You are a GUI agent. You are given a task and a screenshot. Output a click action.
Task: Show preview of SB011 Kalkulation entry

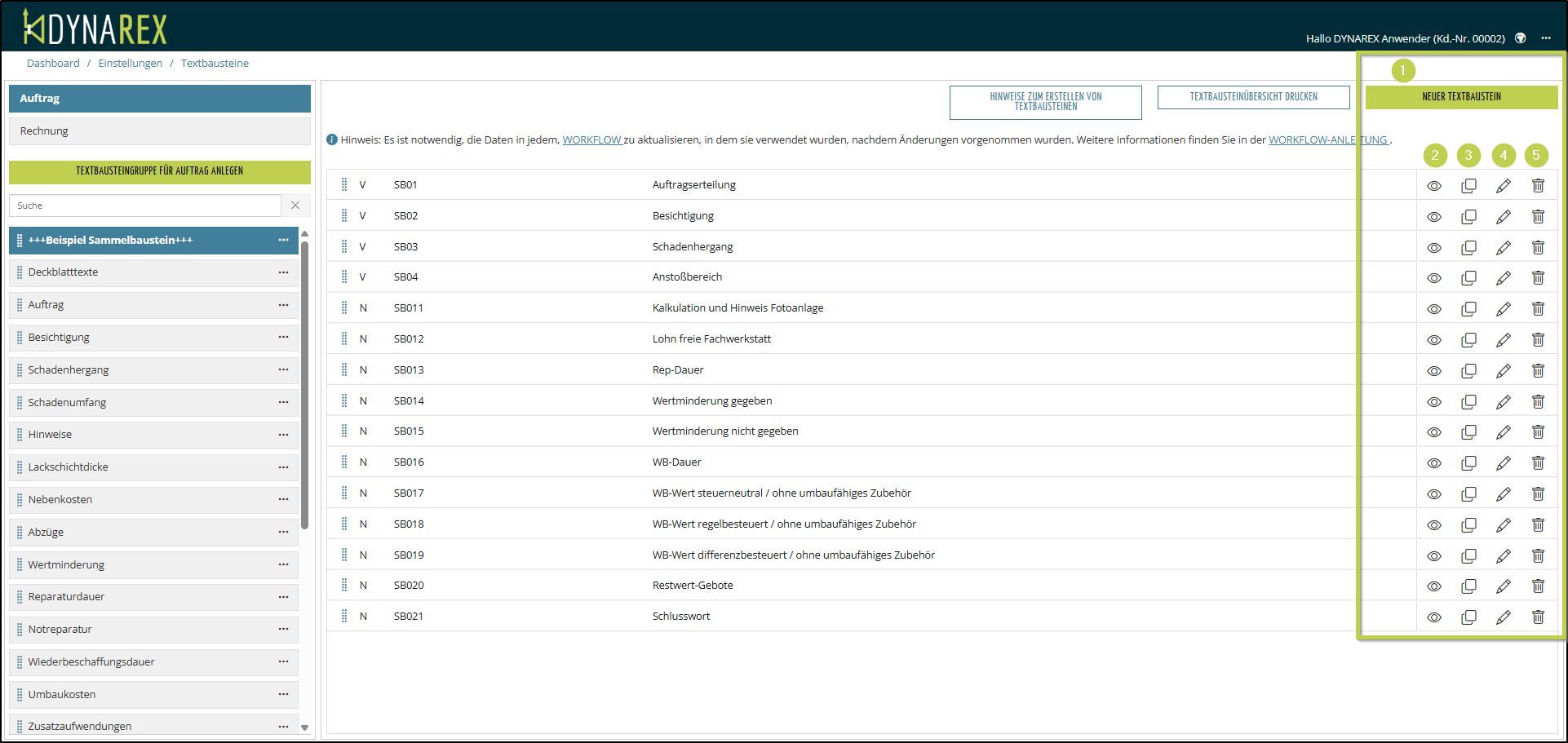click(1433, 309)
